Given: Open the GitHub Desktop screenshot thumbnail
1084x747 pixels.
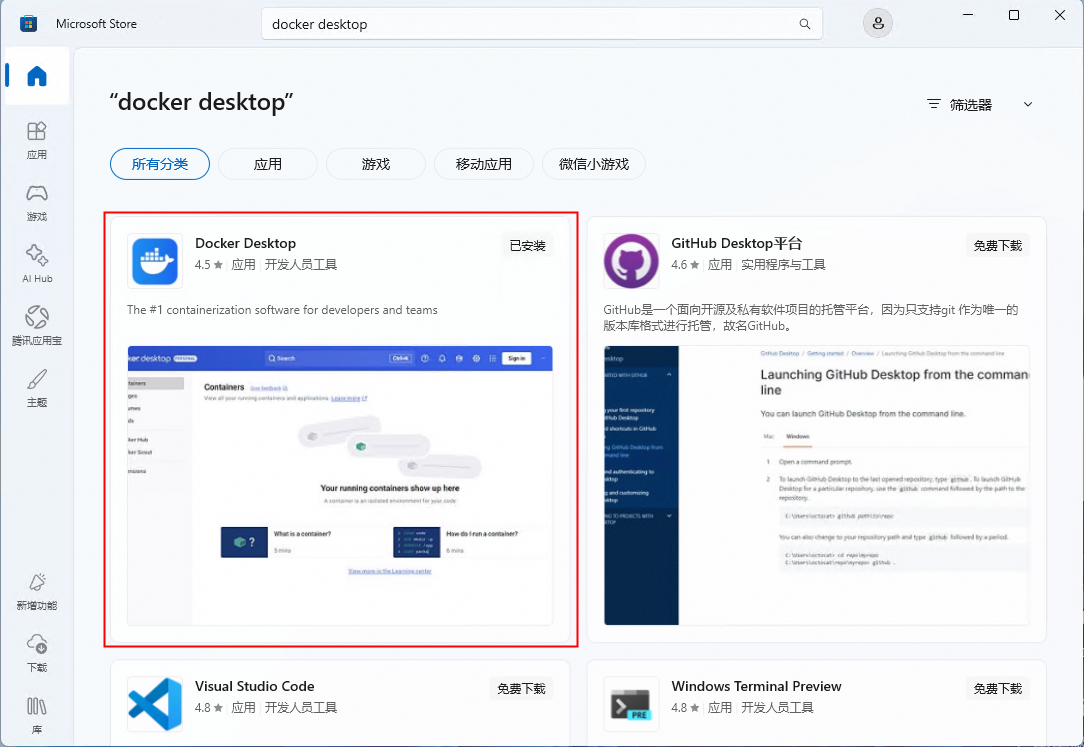Looking at the screenshot, I should (816, 485).
